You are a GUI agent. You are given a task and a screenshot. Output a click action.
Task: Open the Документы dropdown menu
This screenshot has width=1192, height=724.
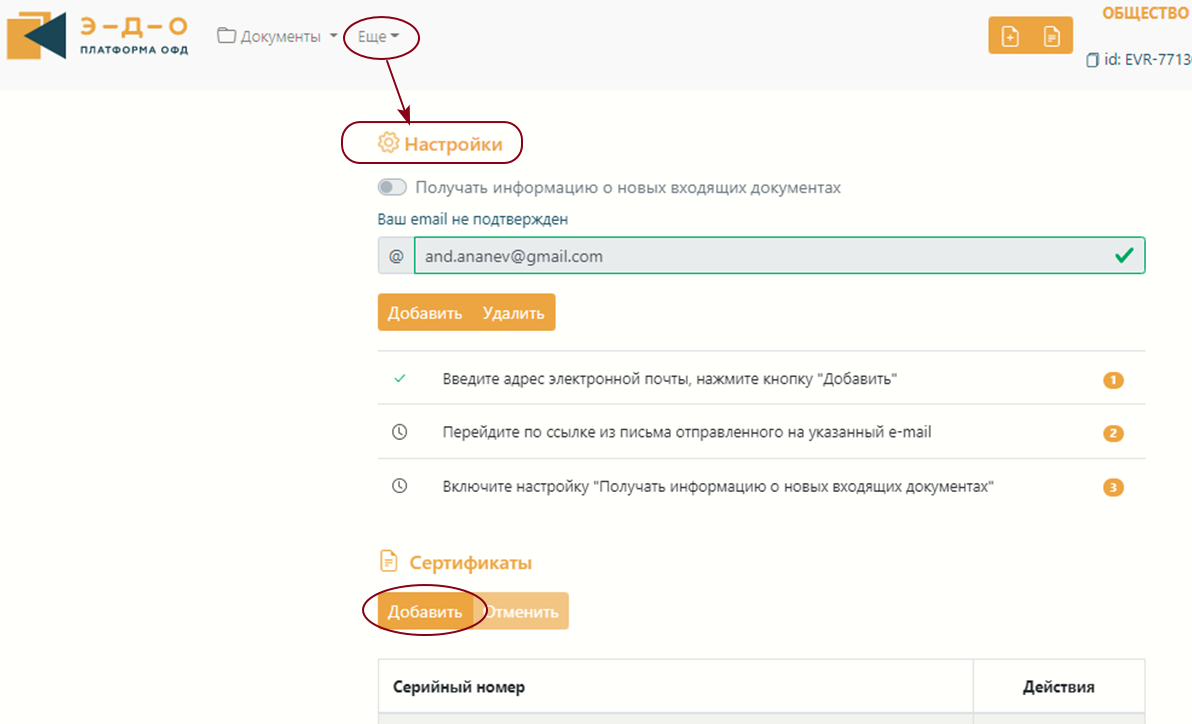tap(277, 37)
